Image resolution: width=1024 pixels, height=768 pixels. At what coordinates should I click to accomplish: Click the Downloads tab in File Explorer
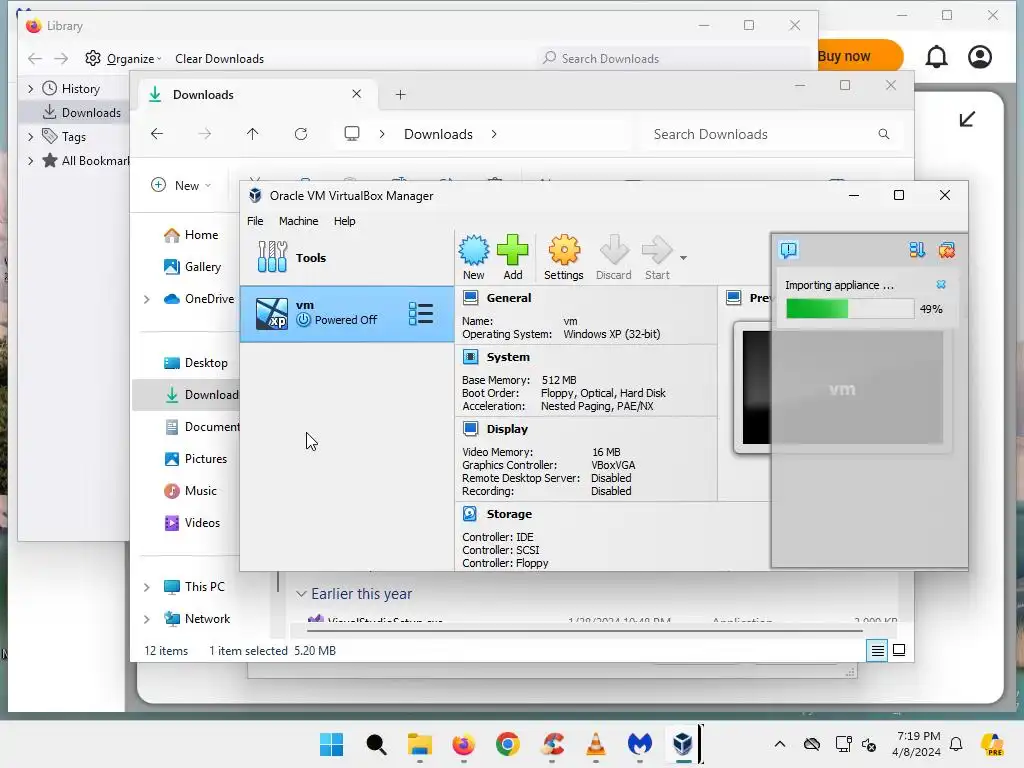tap(255, 95)
